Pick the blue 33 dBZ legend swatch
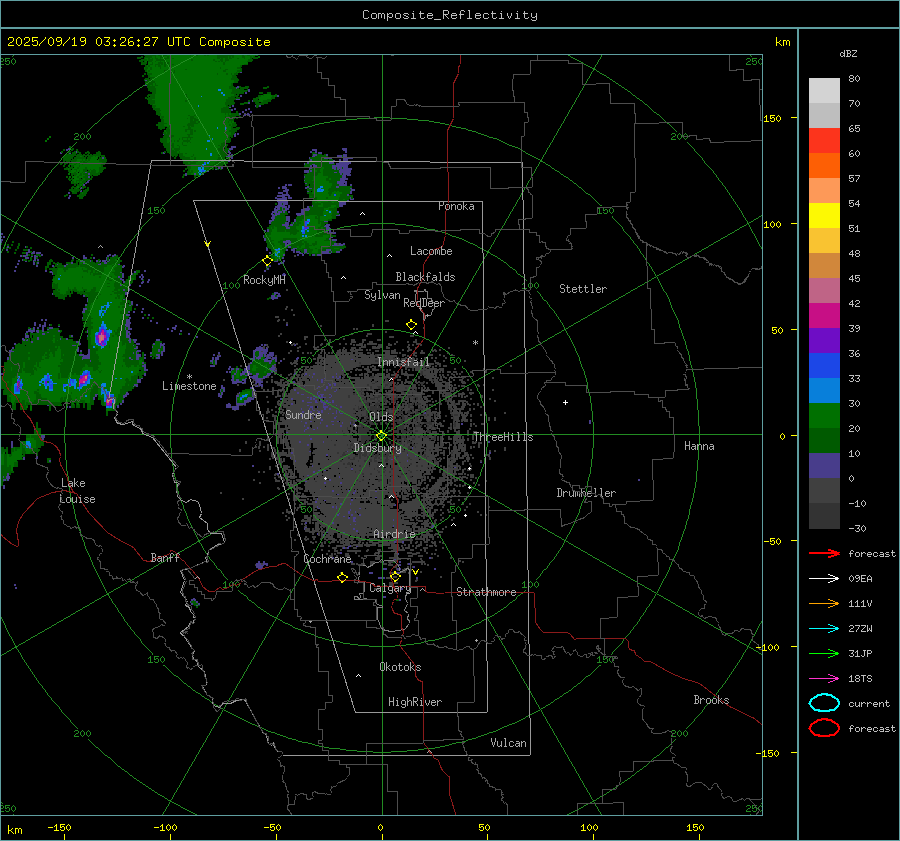900x841 pixels. [x=824, y=391]
